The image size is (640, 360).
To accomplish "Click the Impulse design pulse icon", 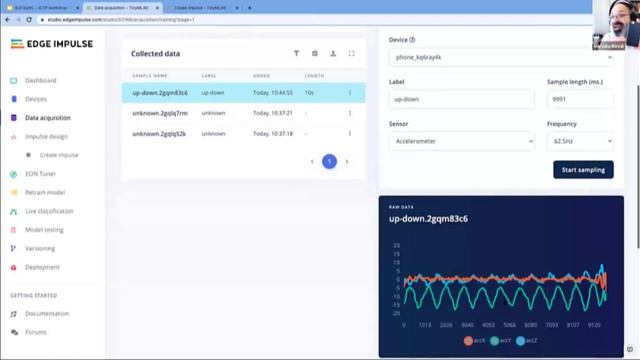I will pyautogui.click(x=13, y=137).
